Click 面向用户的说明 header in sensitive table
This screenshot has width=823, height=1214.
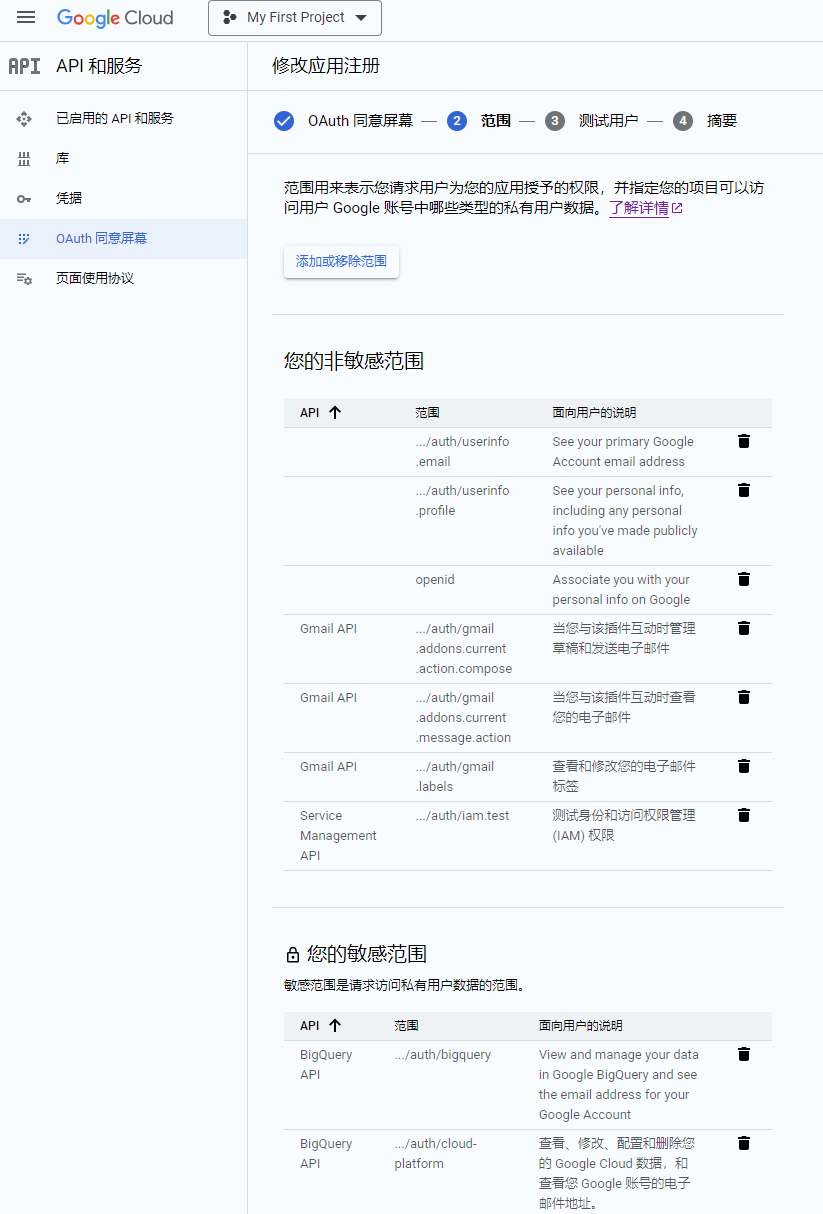coord(580,1025)
